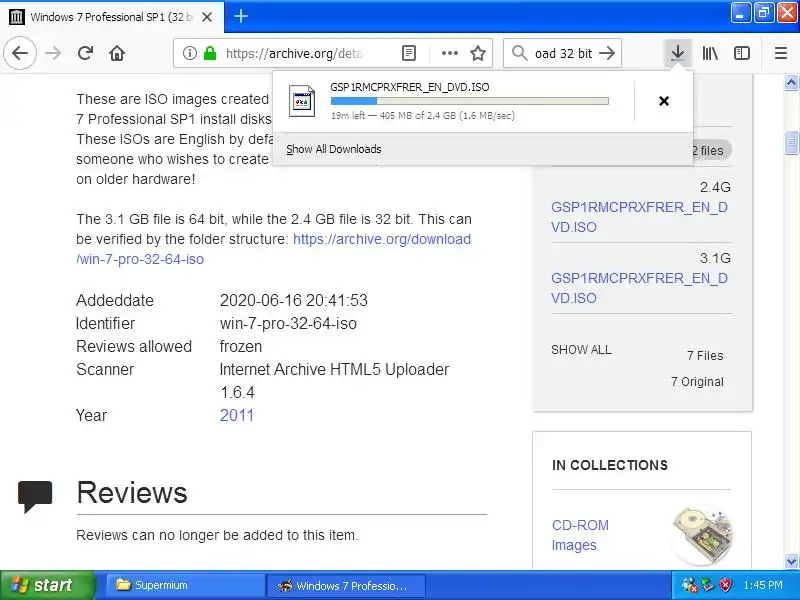Bookmark this page with the star
This screenshot has height=600, width=800.
tap(478, 53)
